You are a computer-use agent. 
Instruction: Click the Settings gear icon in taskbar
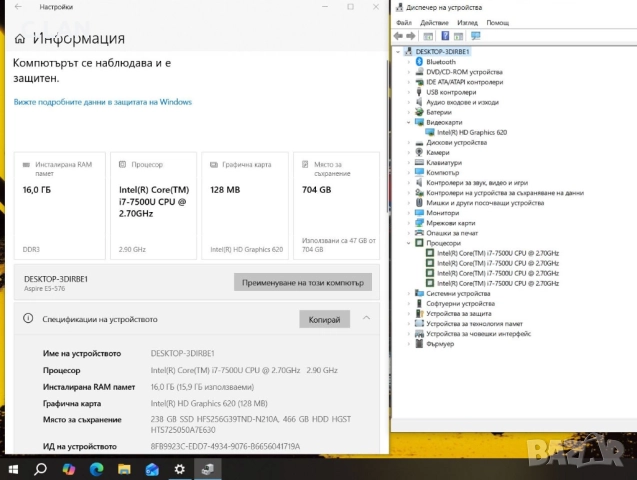point(180,468)
